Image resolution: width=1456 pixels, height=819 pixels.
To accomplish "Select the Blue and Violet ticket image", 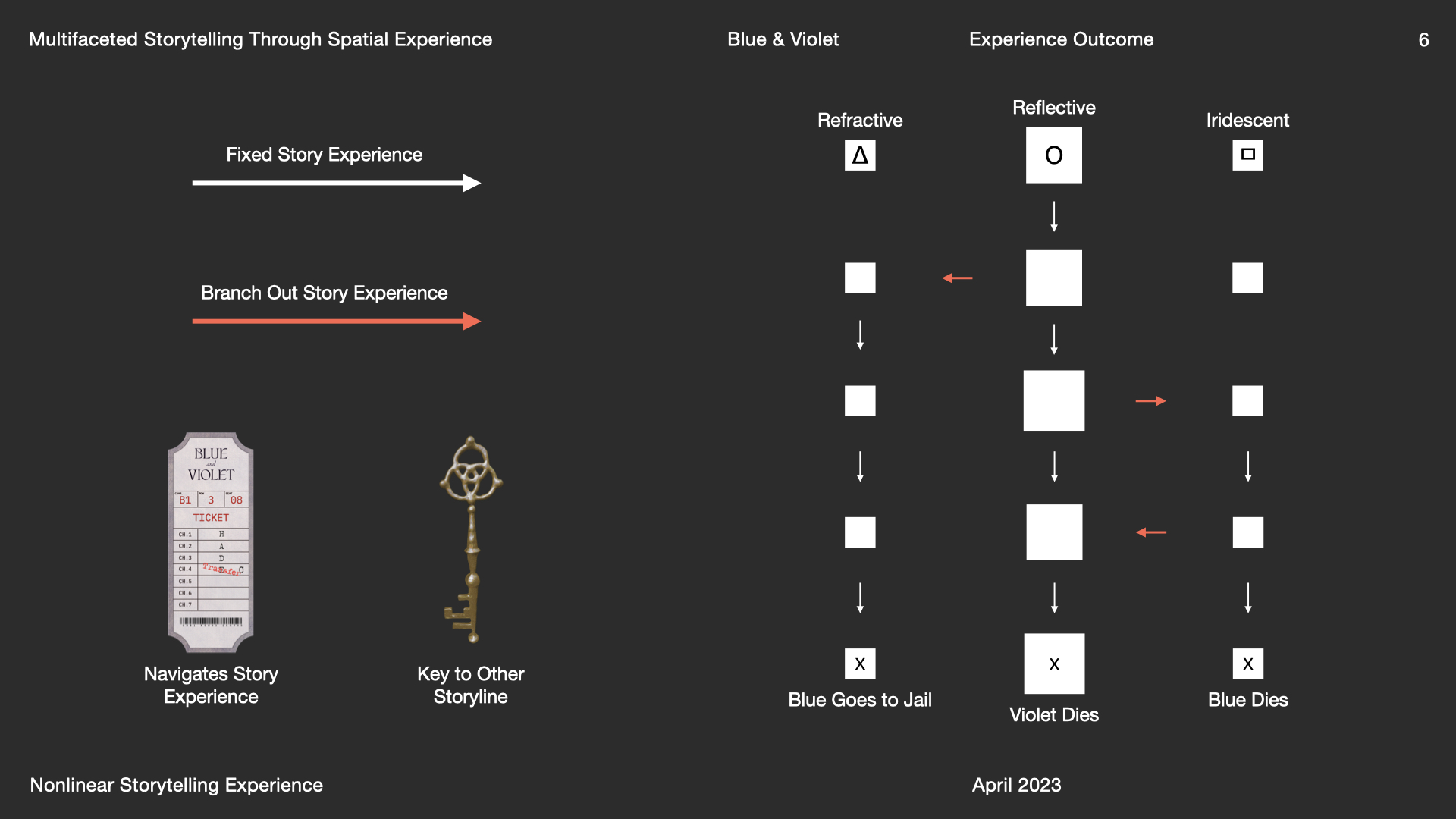I will [211, 542].
